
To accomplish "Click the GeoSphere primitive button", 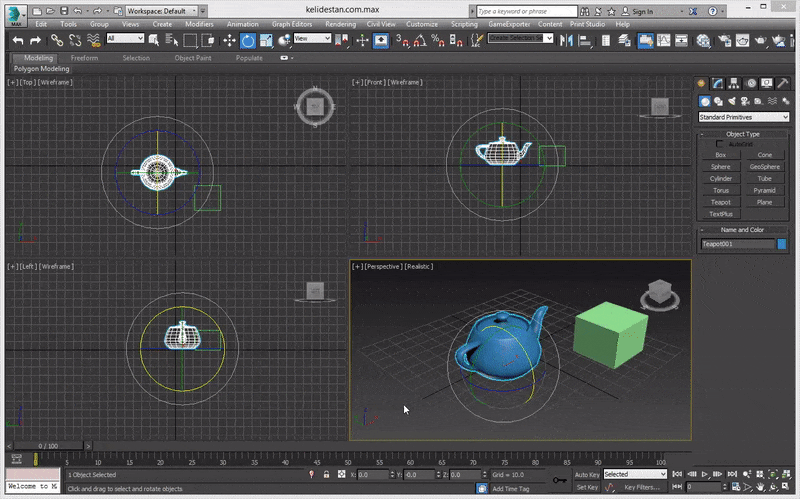I will 764,167.
